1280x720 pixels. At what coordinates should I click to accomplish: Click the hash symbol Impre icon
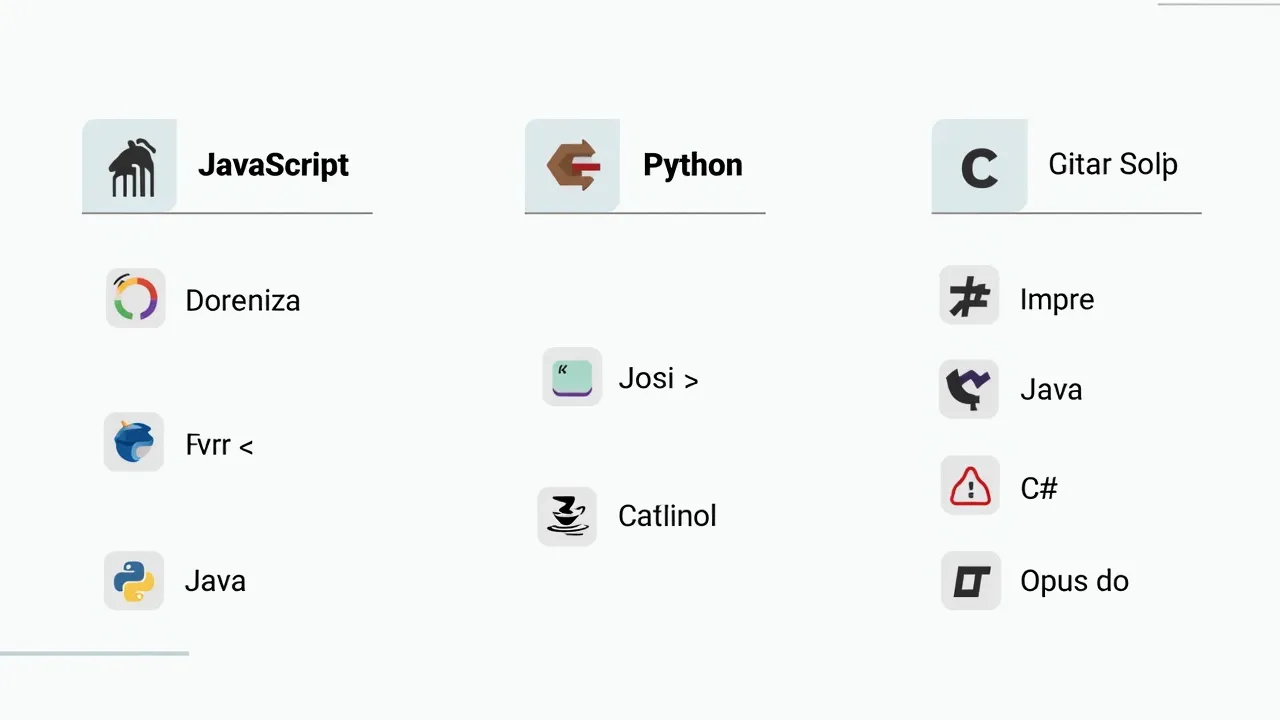[969, 296]
